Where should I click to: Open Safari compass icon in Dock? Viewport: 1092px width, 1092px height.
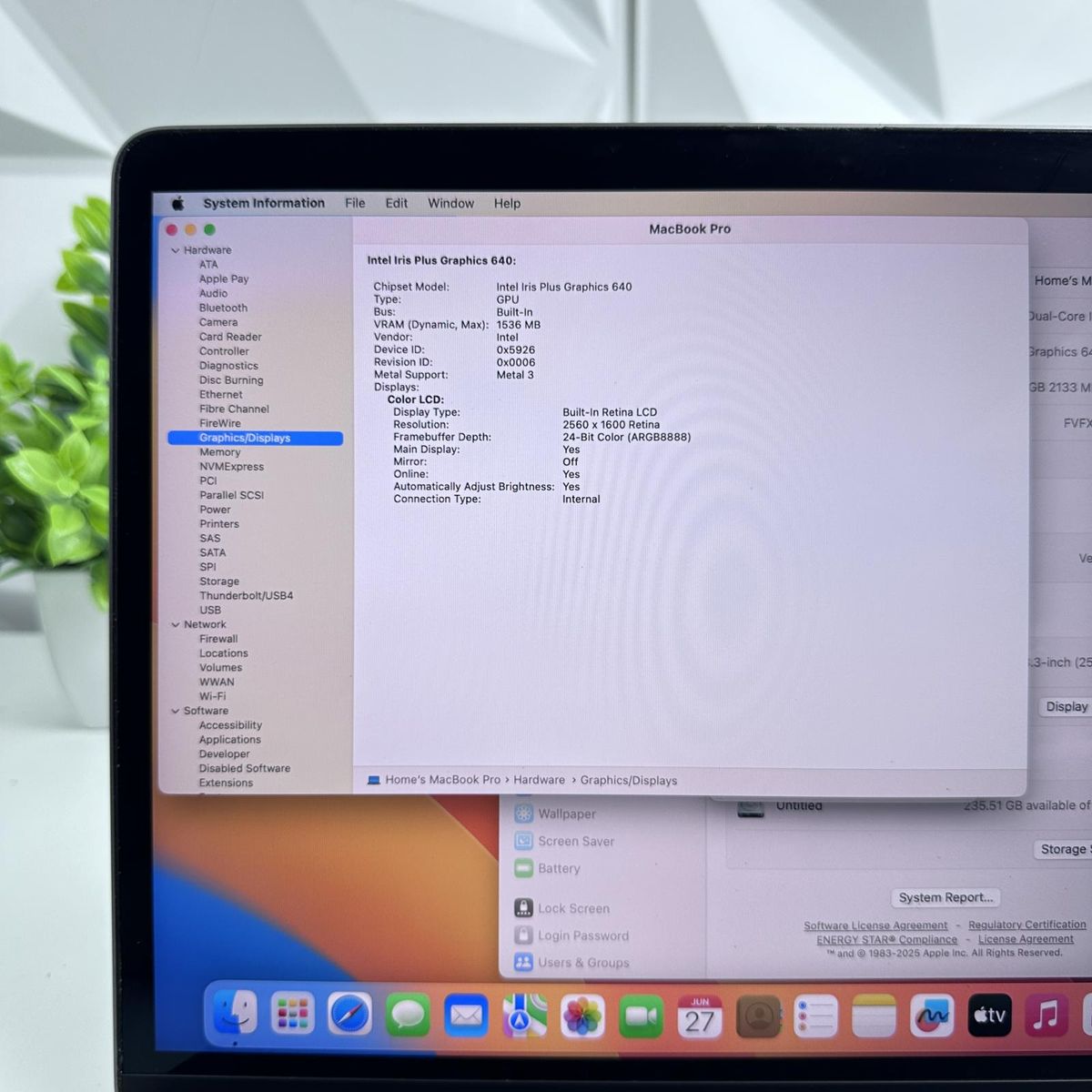click(350, 1014)
